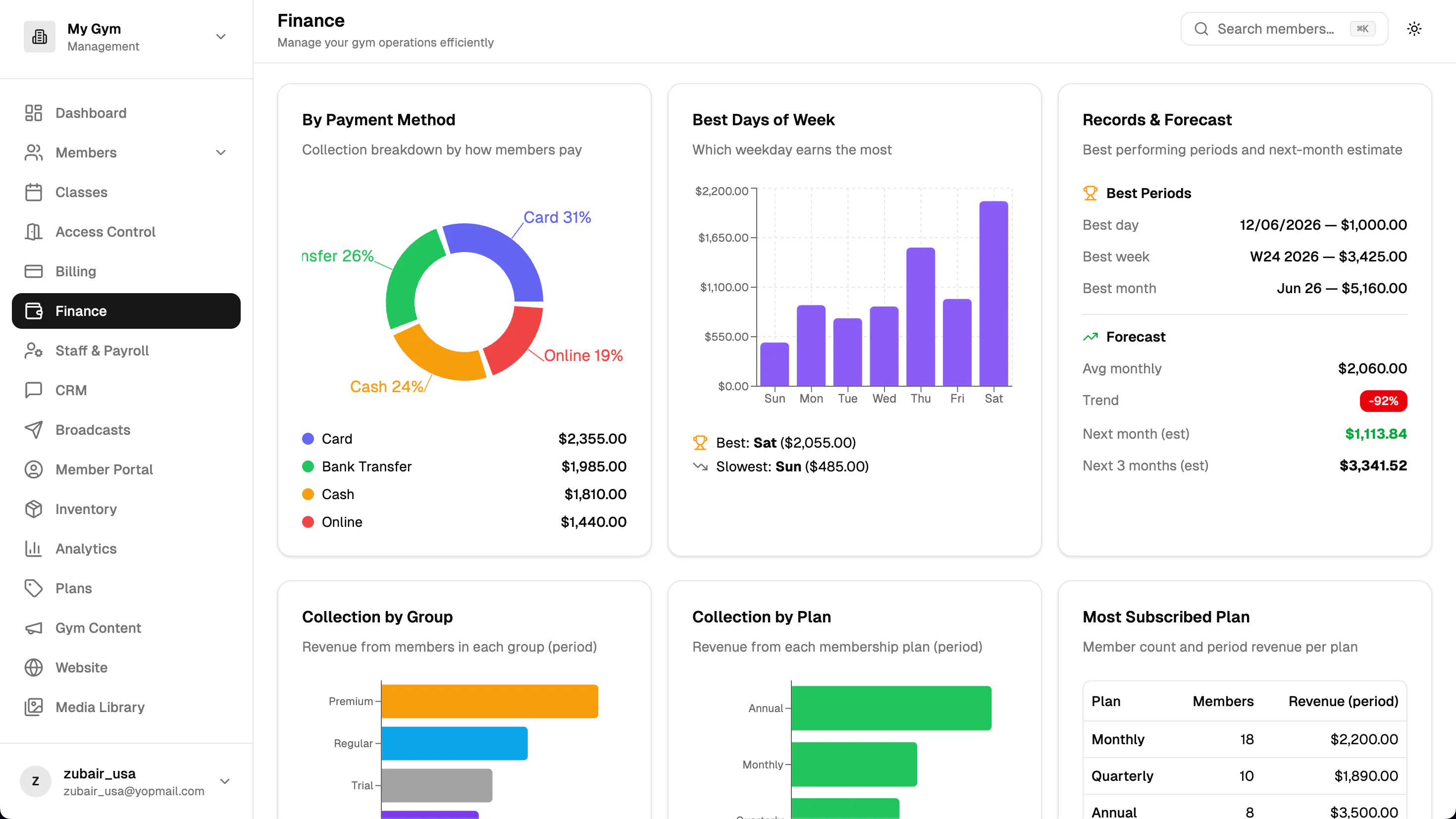Click the Dashboard grid icon

33,113
